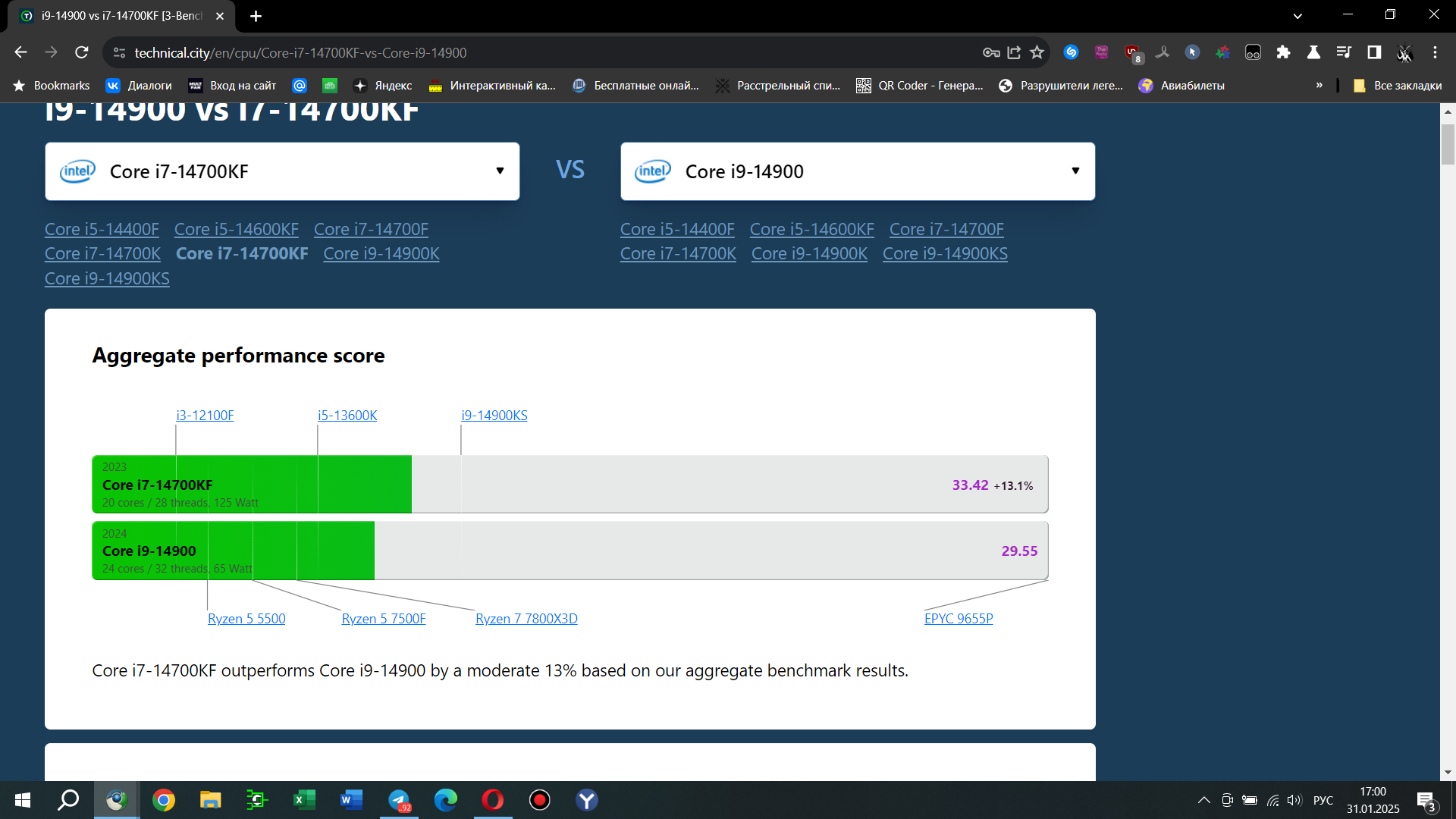Reload the page with the refresh icon
The image size is (1456, 819).
[x=82, y=52]
